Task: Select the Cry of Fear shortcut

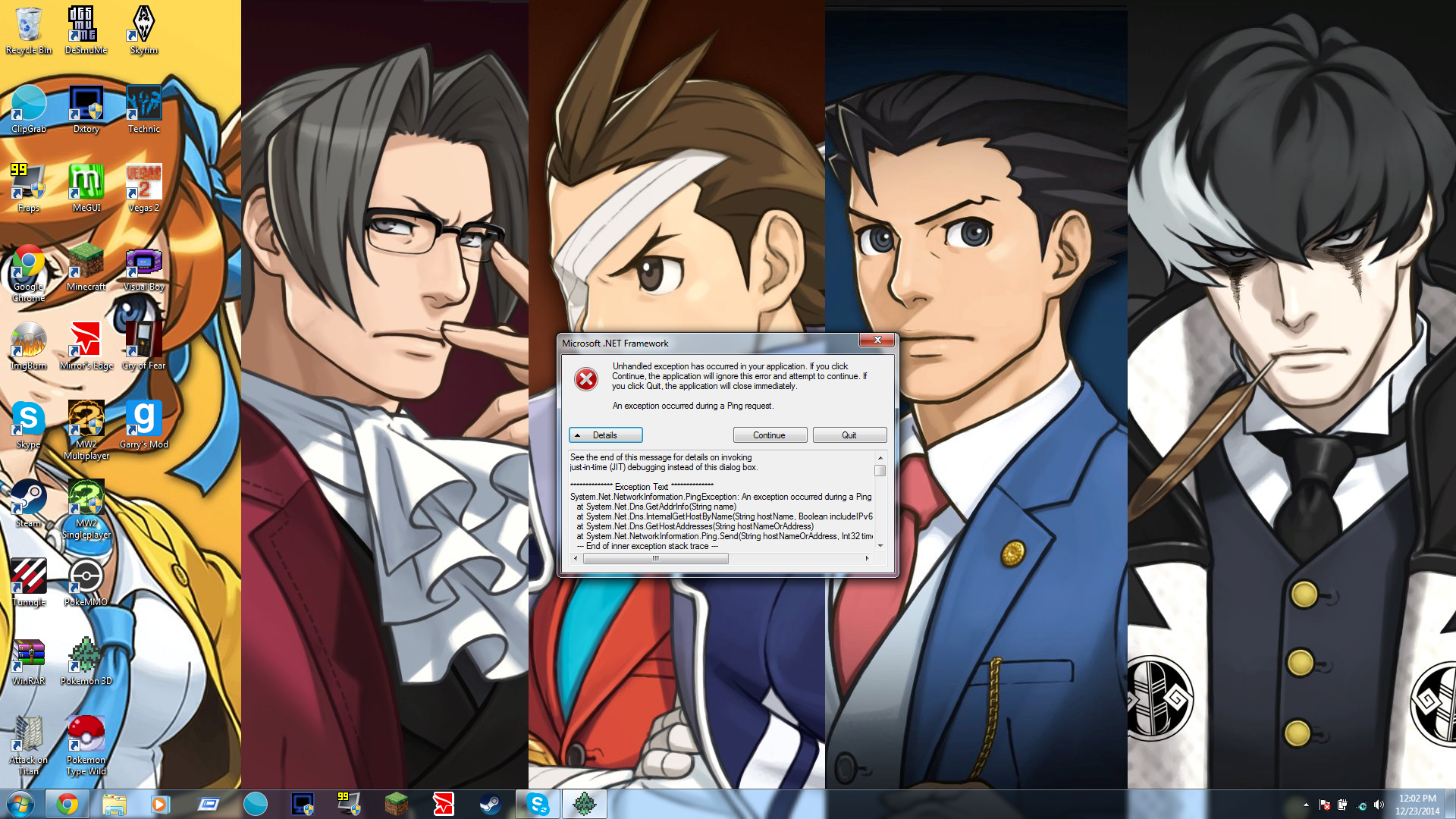Action: point(143,346)
